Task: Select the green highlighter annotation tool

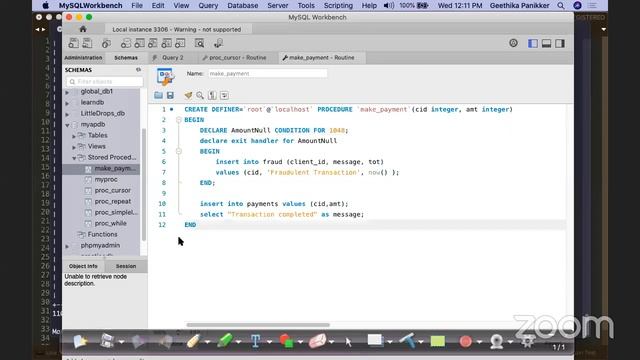Action: coord(224,341)
